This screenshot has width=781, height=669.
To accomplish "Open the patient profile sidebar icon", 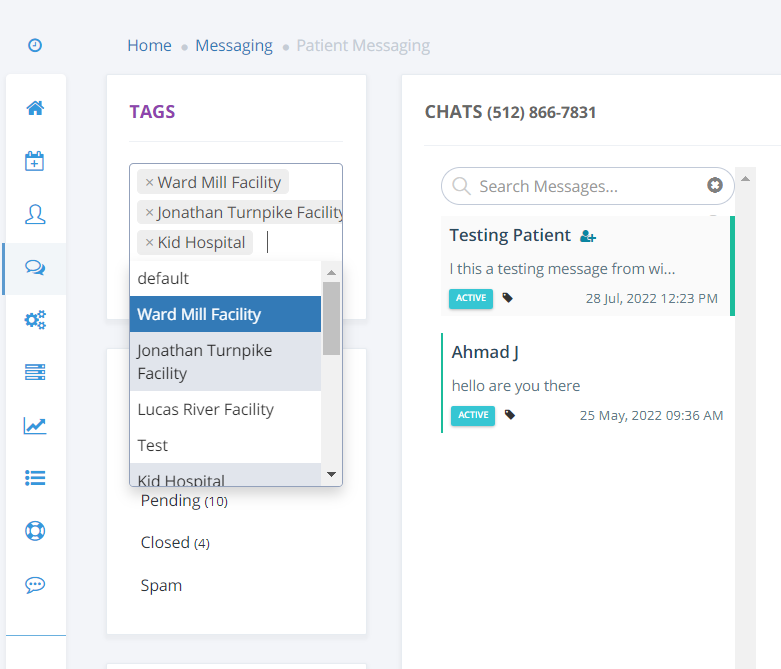I will pos(35,214).
